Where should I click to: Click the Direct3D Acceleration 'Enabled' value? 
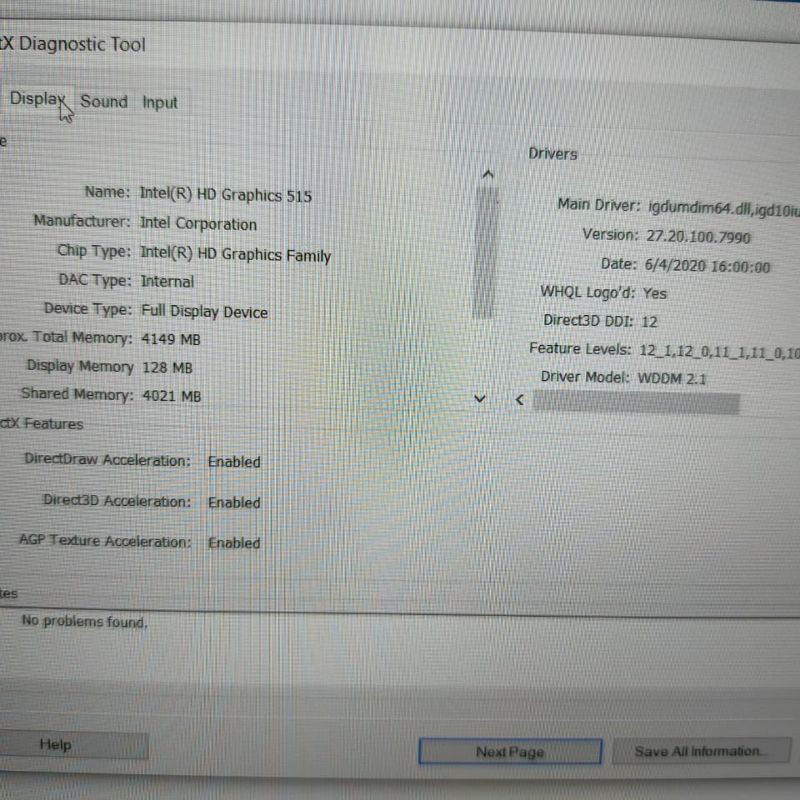(234, 503)
